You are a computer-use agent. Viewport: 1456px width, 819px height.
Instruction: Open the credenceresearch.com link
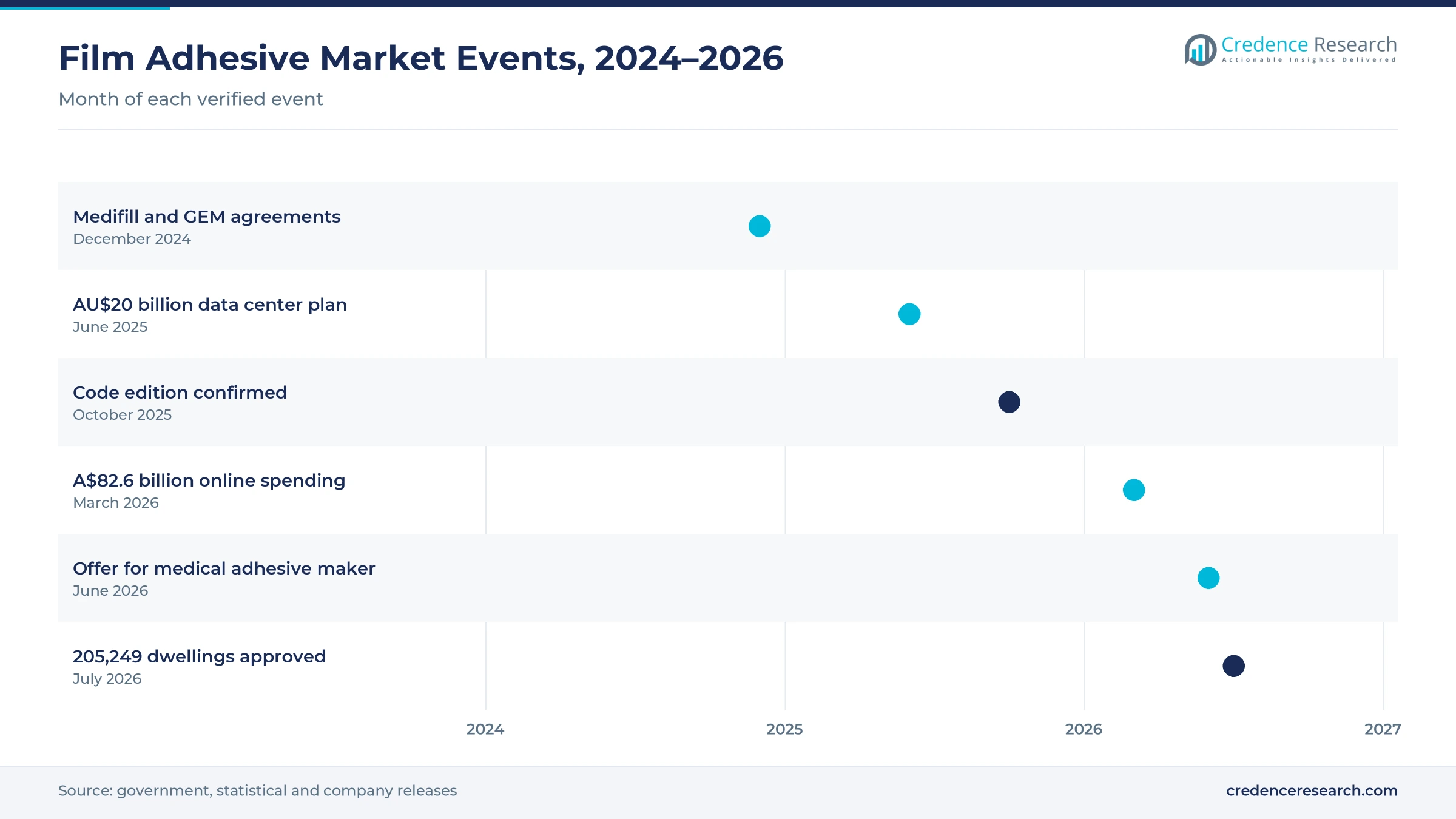point(1312,790)
